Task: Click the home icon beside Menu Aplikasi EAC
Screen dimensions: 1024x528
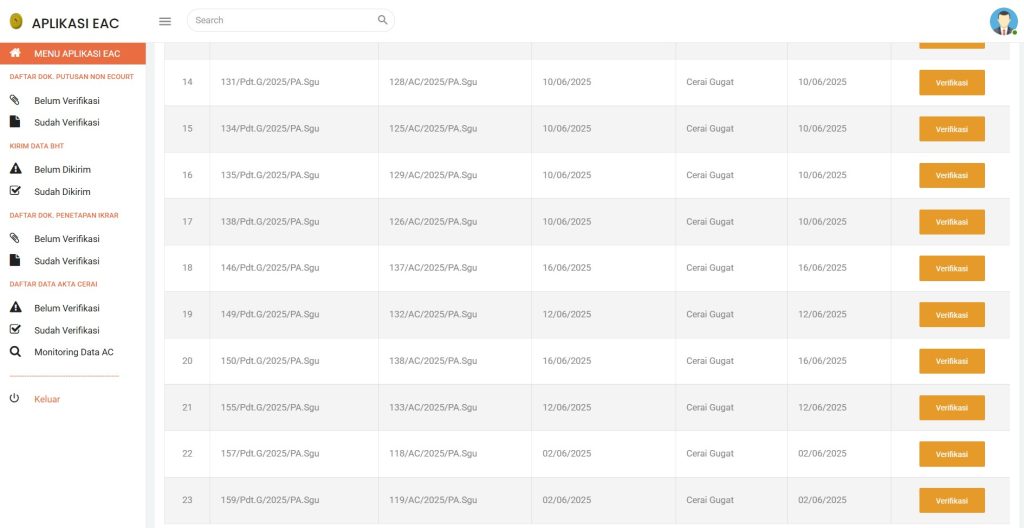Action: pyautogui.click(x=15, y=53)
